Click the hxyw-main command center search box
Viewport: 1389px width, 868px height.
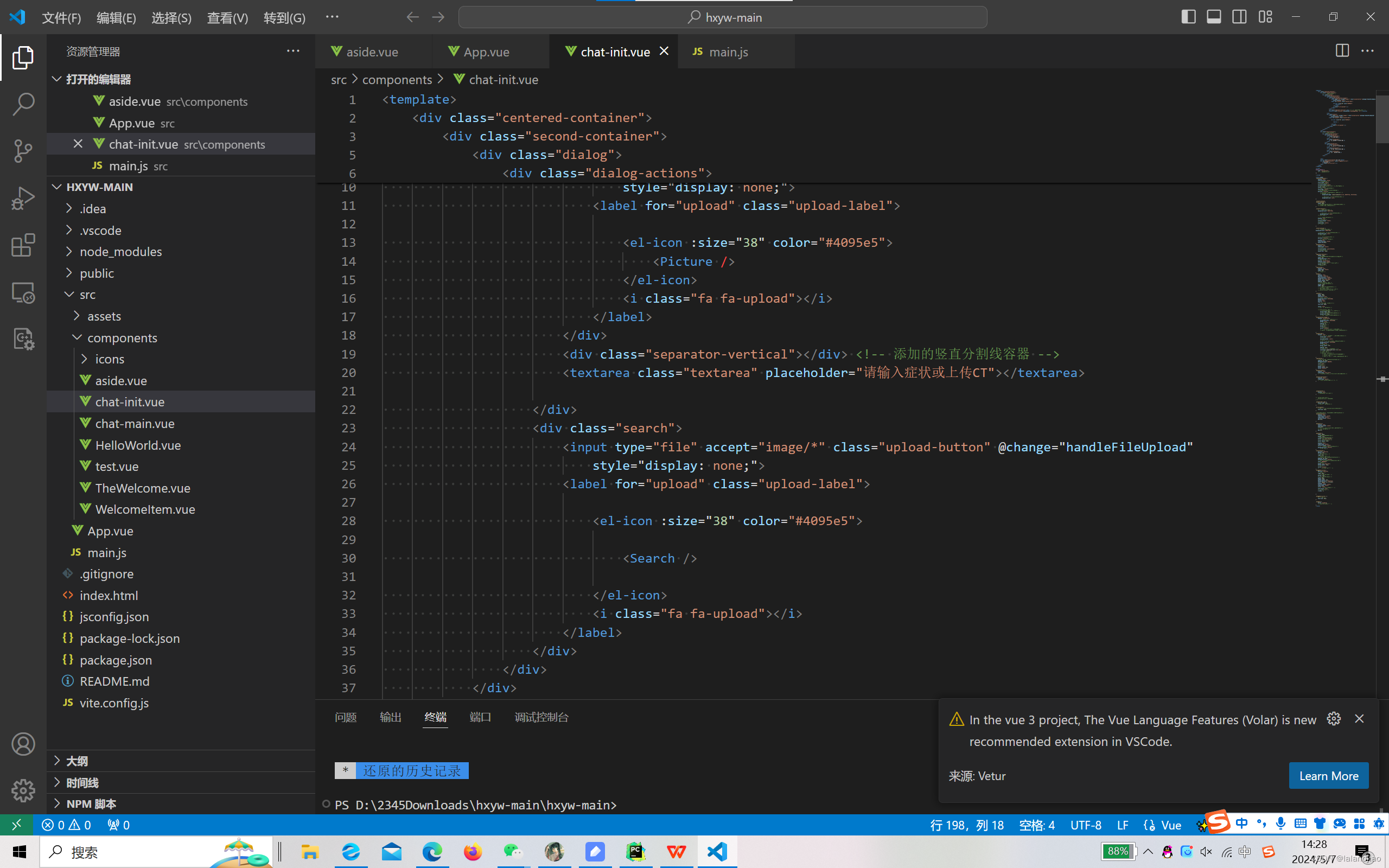click(x=723, y=17)
